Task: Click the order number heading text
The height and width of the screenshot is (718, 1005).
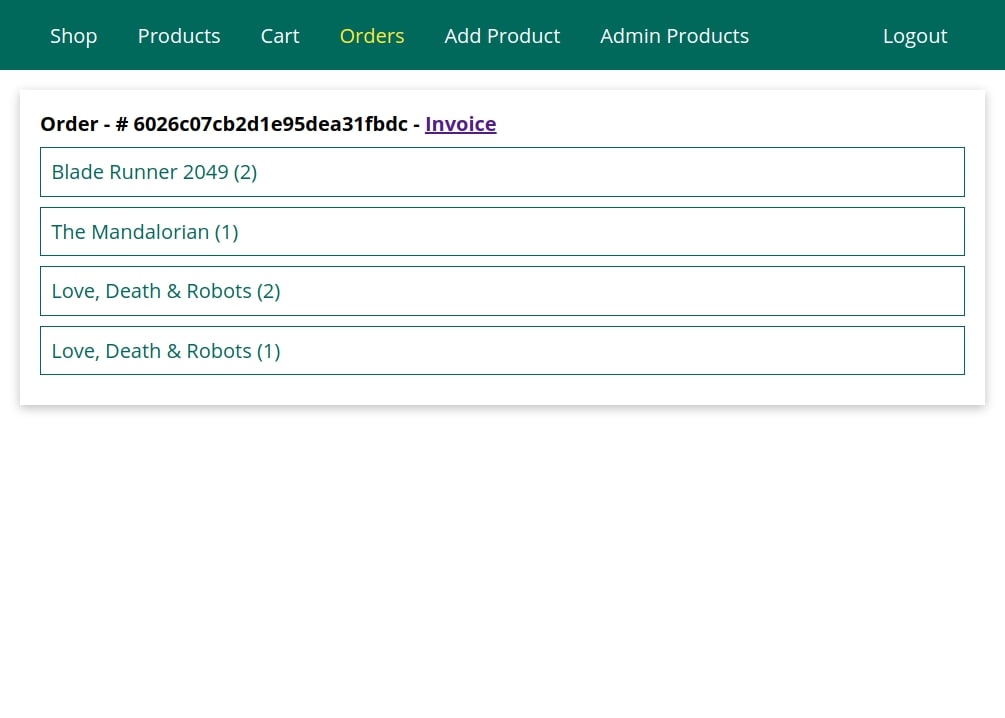Action: pos(224,124)
